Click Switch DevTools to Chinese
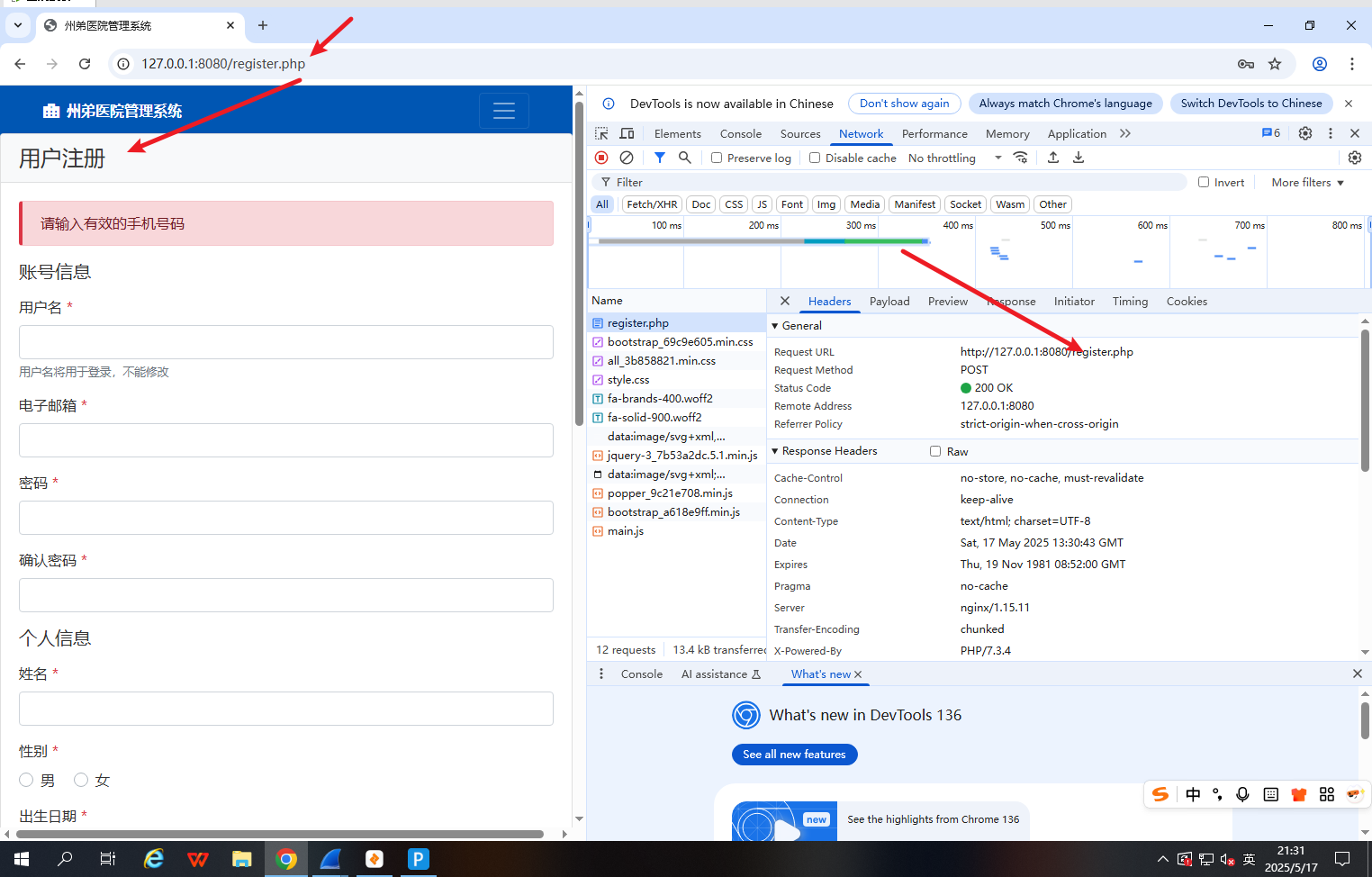The height and width of the screenshot is (877, 1372). (x=1251, y=104)
